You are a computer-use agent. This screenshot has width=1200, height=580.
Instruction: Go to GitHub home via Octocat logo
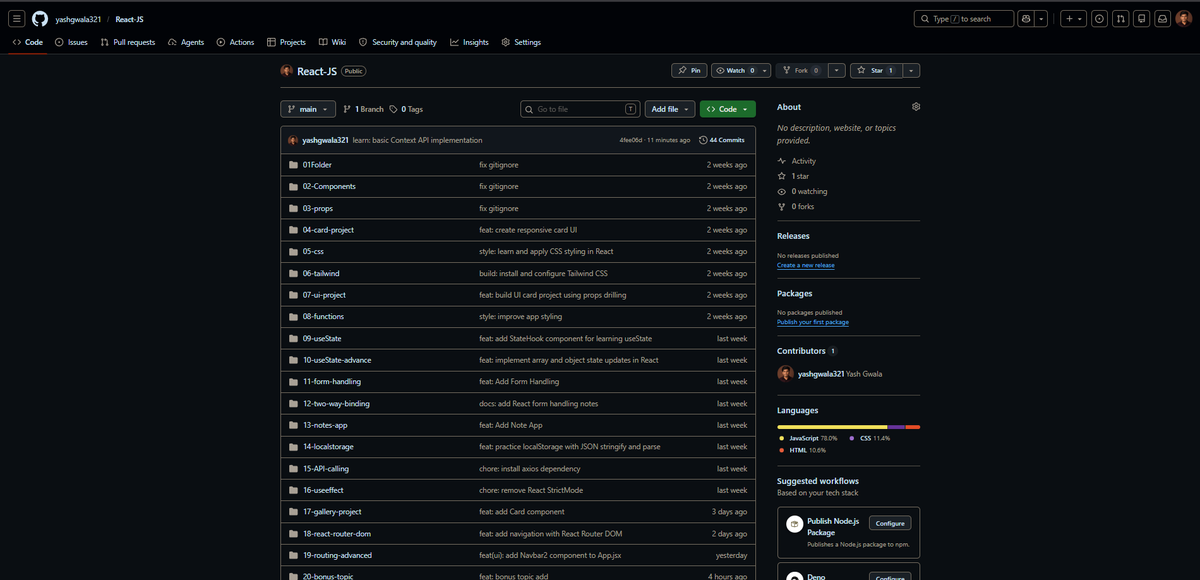(40, 19)
